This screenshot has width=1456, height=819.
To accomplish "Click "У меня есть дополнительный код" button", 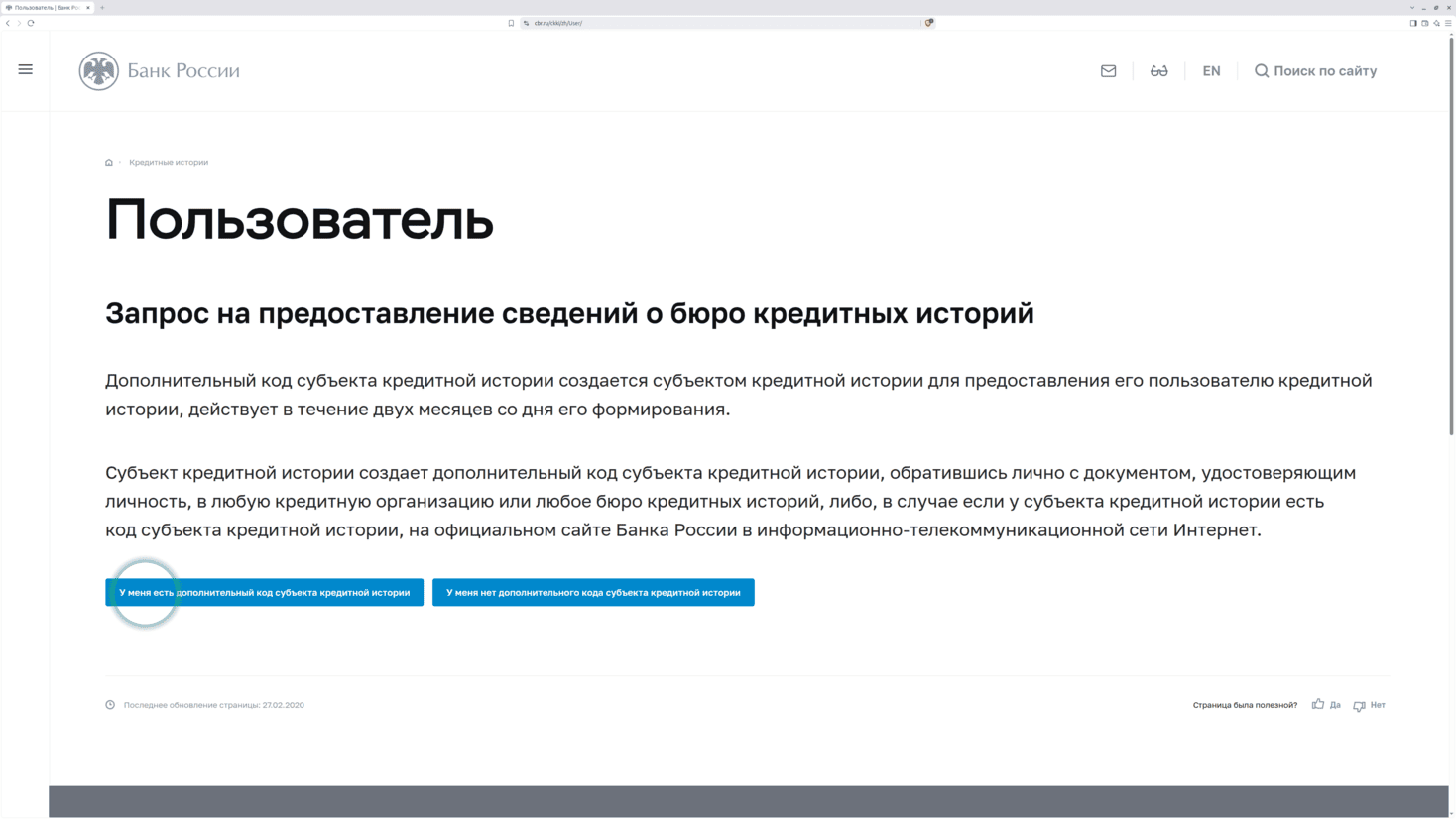I will click(265, 592).
